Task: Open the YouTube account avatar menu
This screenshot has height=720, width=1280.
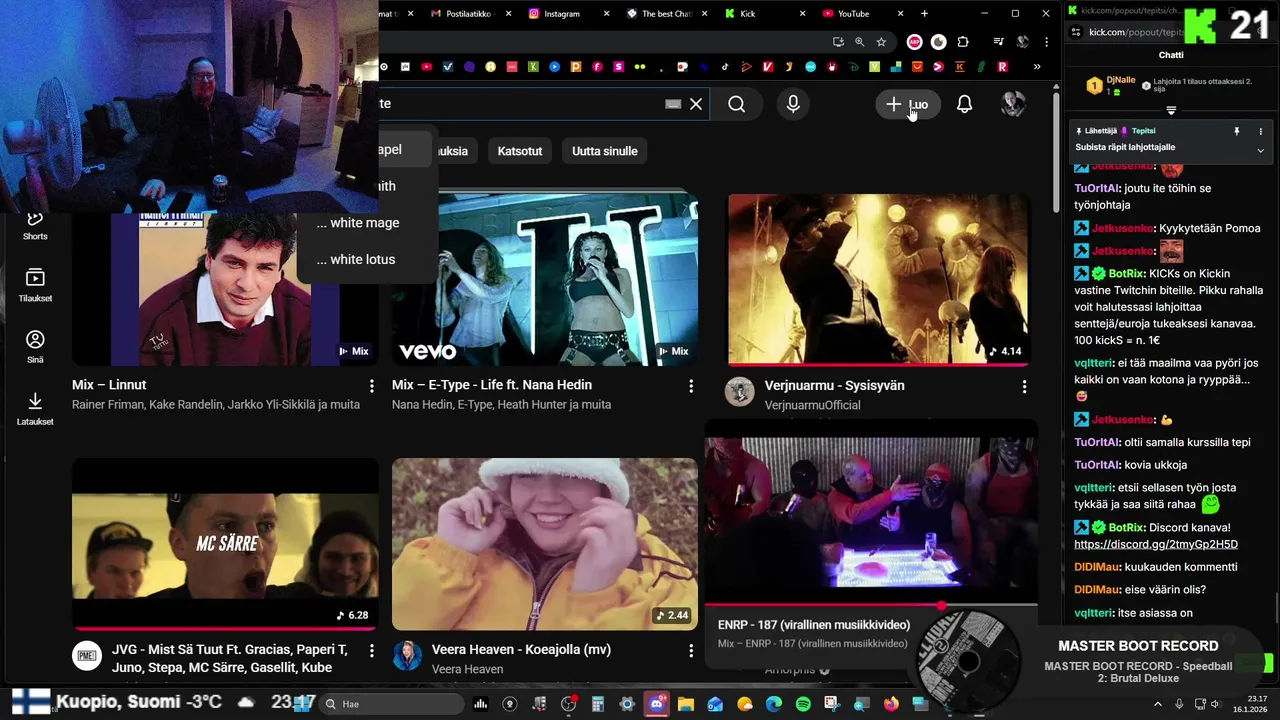Action: (1014, 104)
